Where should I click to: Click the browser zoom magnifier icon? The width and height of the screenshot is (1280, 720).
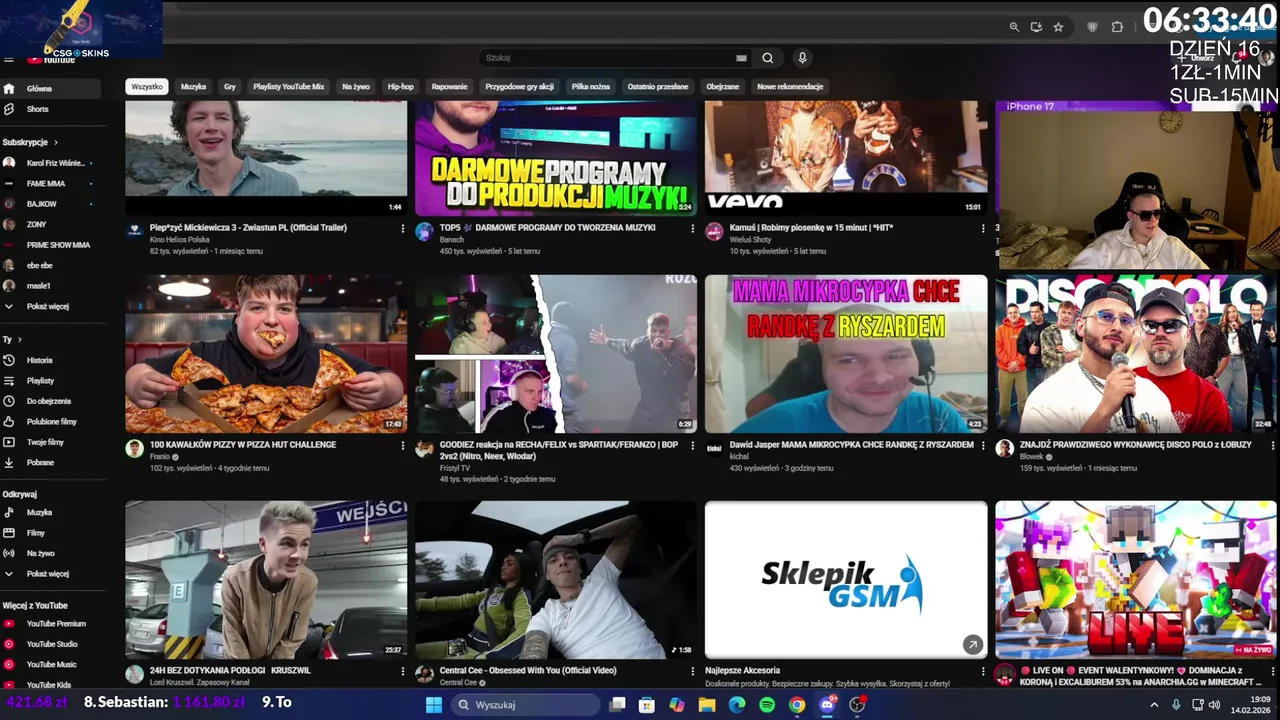click(x=1014, y=27)
